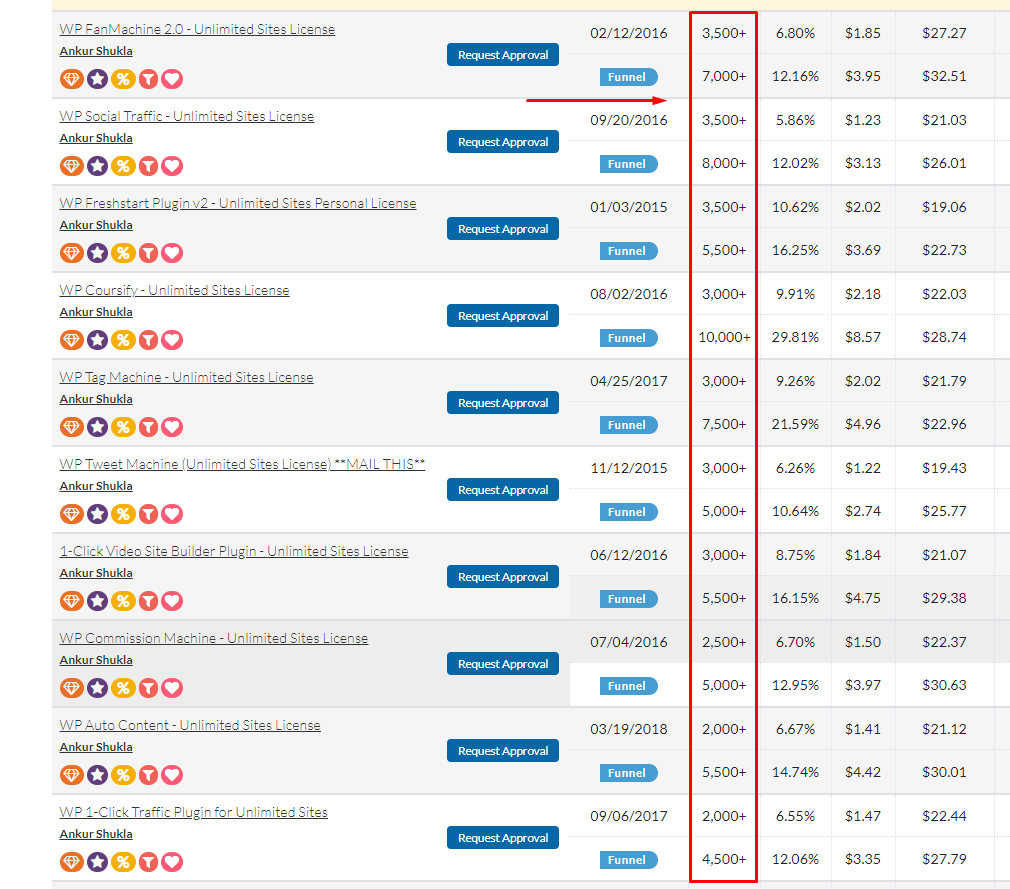Viewport: 1010px width, 889px height.
Task: Request approval for WP FanMachine 2.0
Action: click(503, 55)
